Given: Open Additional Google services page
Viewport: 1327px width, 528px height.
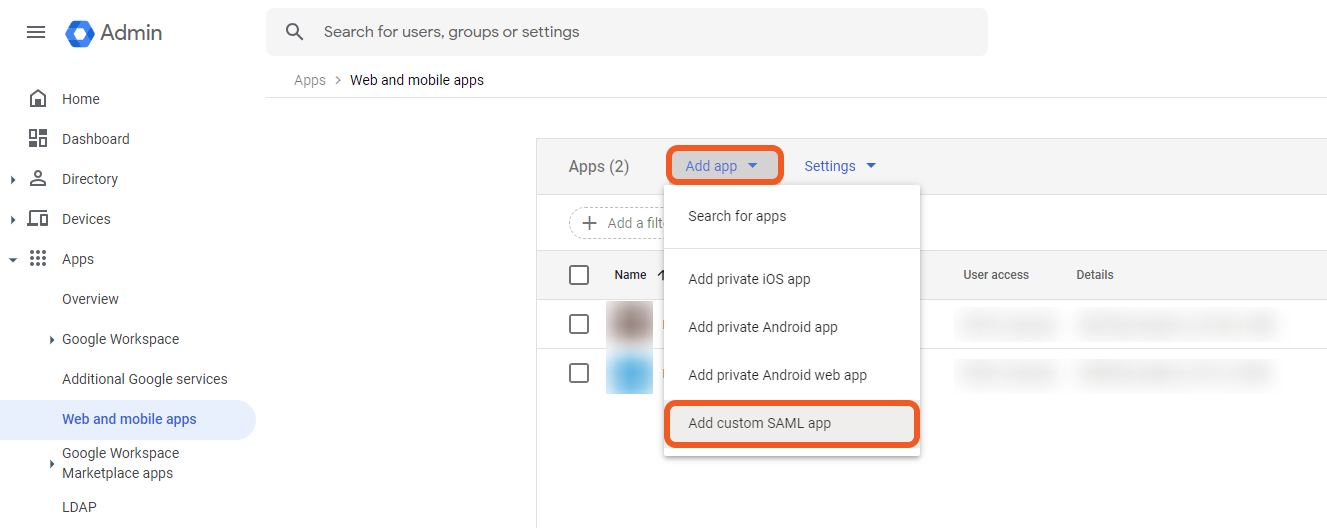Looking at the screenshot, I should pyautogui.click(x=145, y=379).
